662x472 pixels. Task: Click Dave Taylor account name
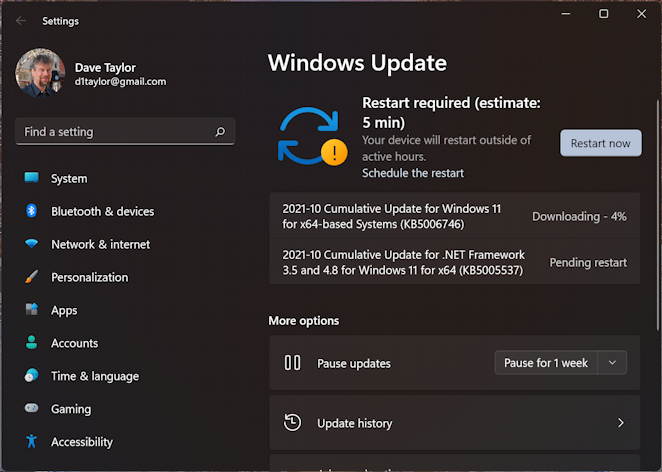coord(105,68)
